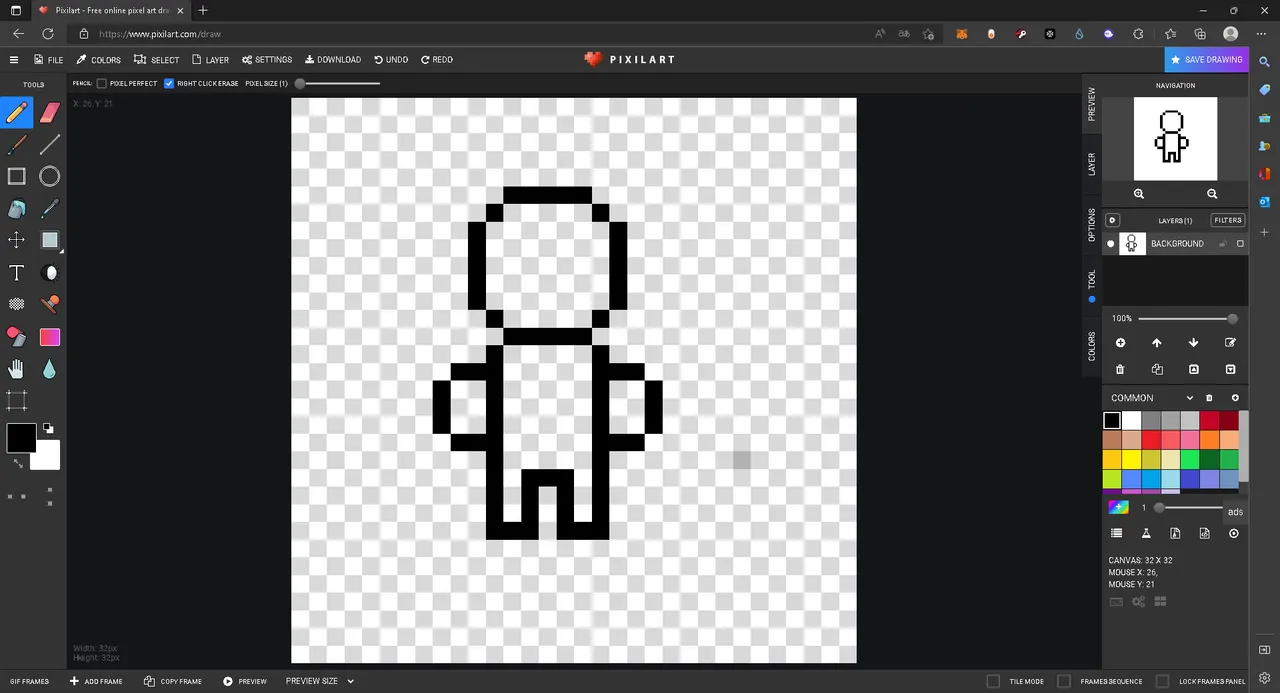The image size is (1280, 693).
Task: Toggle Background layer checkbox square
Action: tap(1240, 244)
